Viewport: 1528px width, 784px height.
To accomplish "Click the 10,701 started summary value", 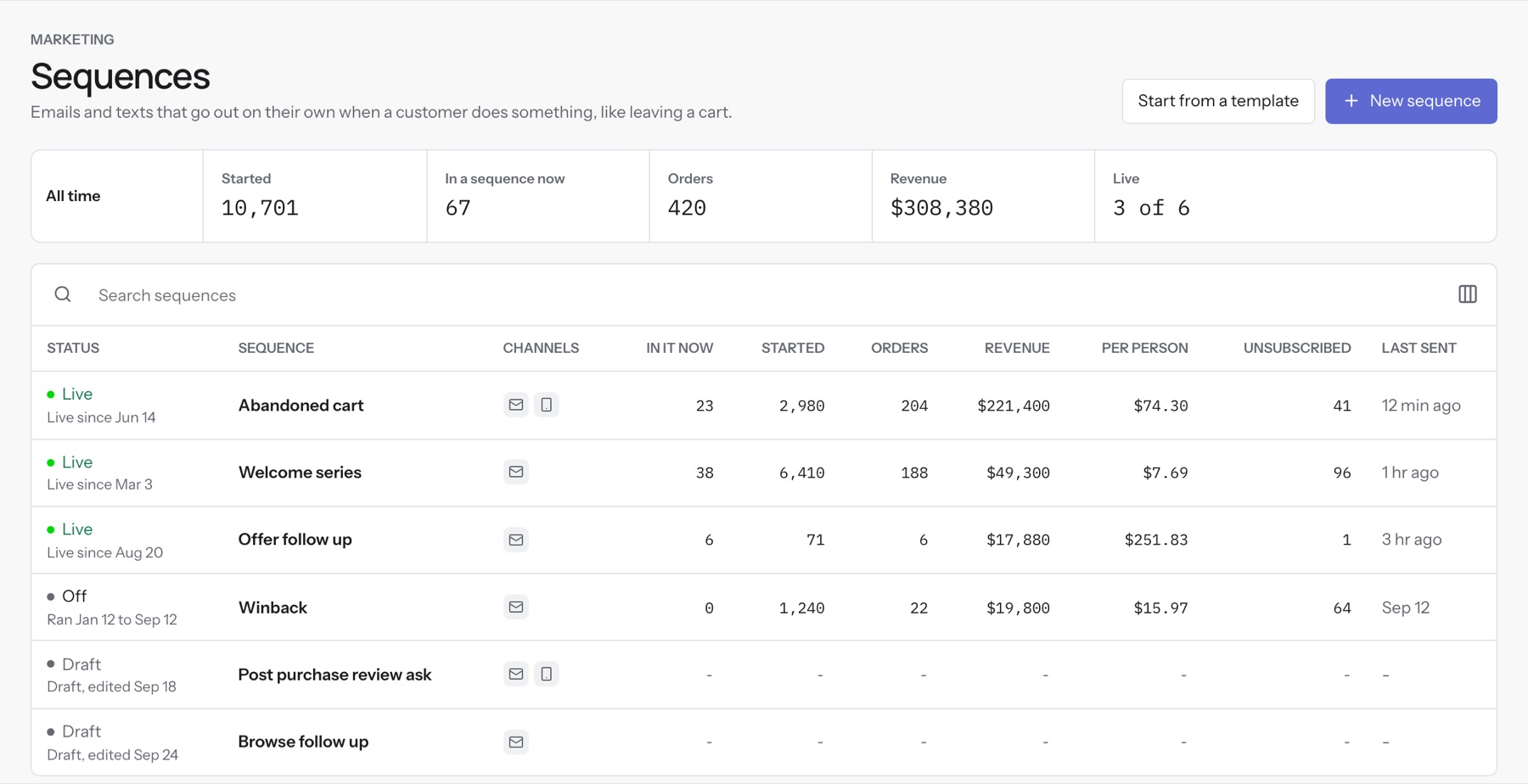I will pos(260,208).
